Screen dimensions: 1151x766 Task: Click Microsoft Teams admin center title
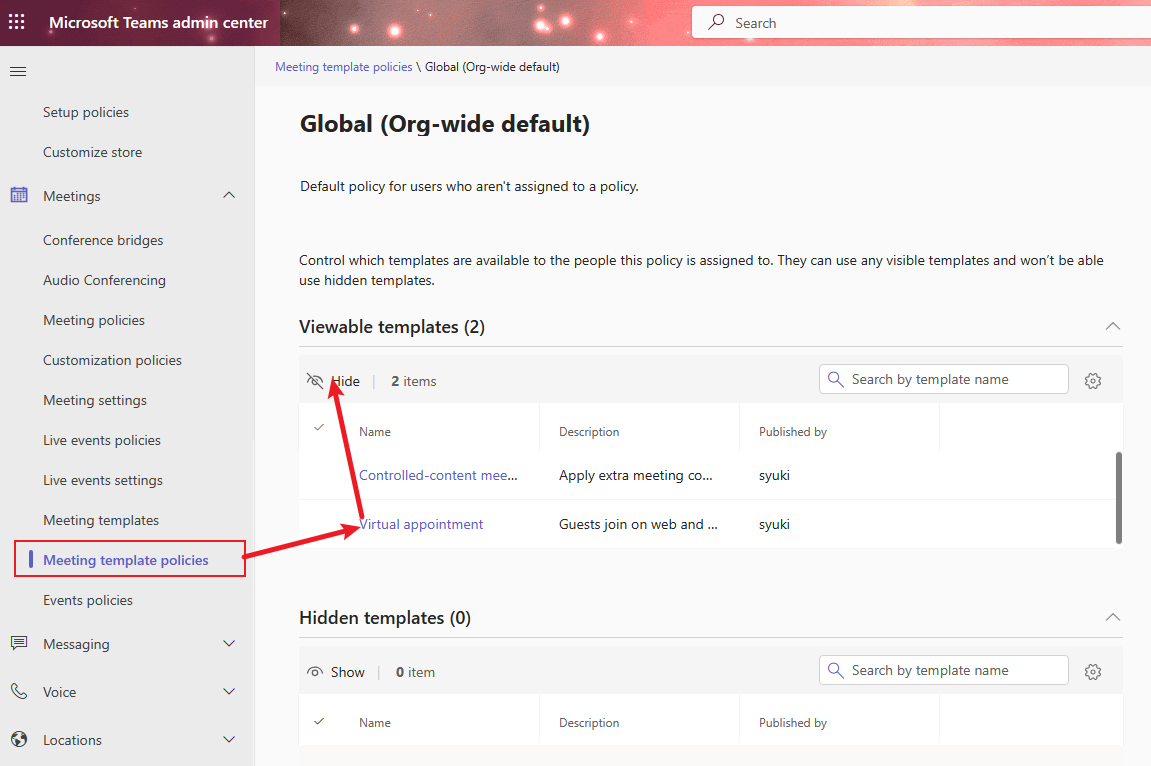[x=159, y=23]
